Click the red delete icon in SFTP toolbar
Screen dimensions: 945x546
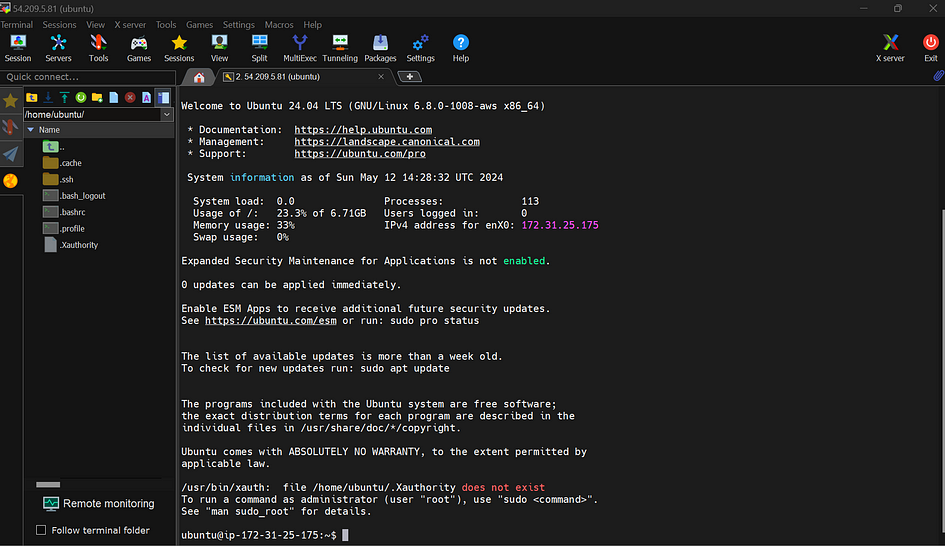tap(130, 98)
